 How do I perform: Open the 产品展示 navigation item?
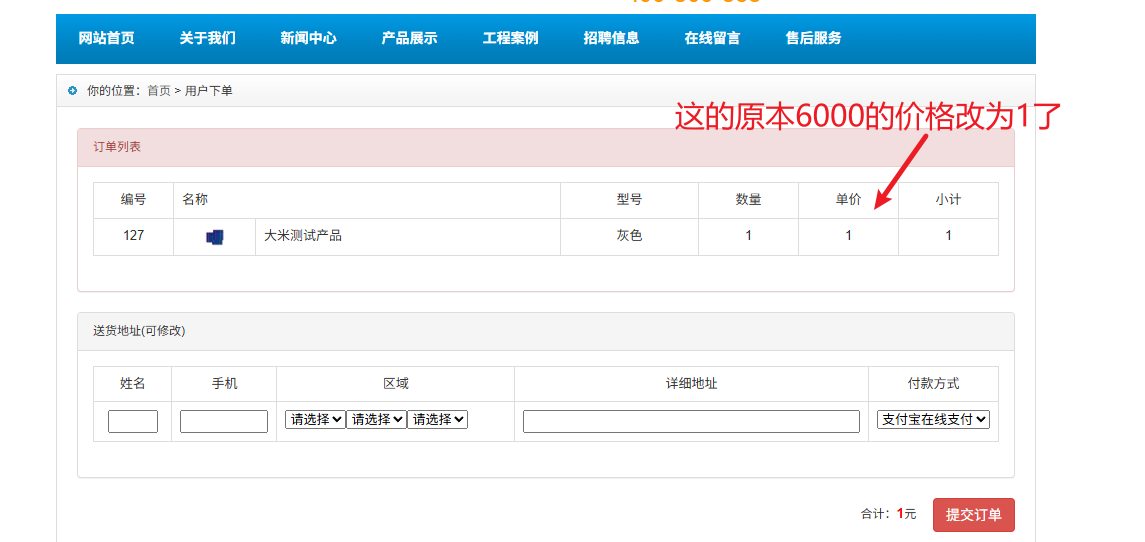(409, 38)
